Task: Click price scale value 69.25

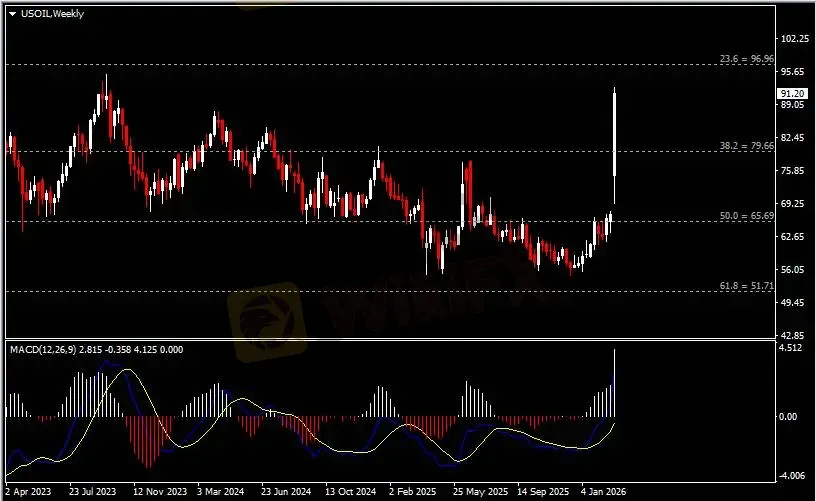Action: click(x=793, y=203)
